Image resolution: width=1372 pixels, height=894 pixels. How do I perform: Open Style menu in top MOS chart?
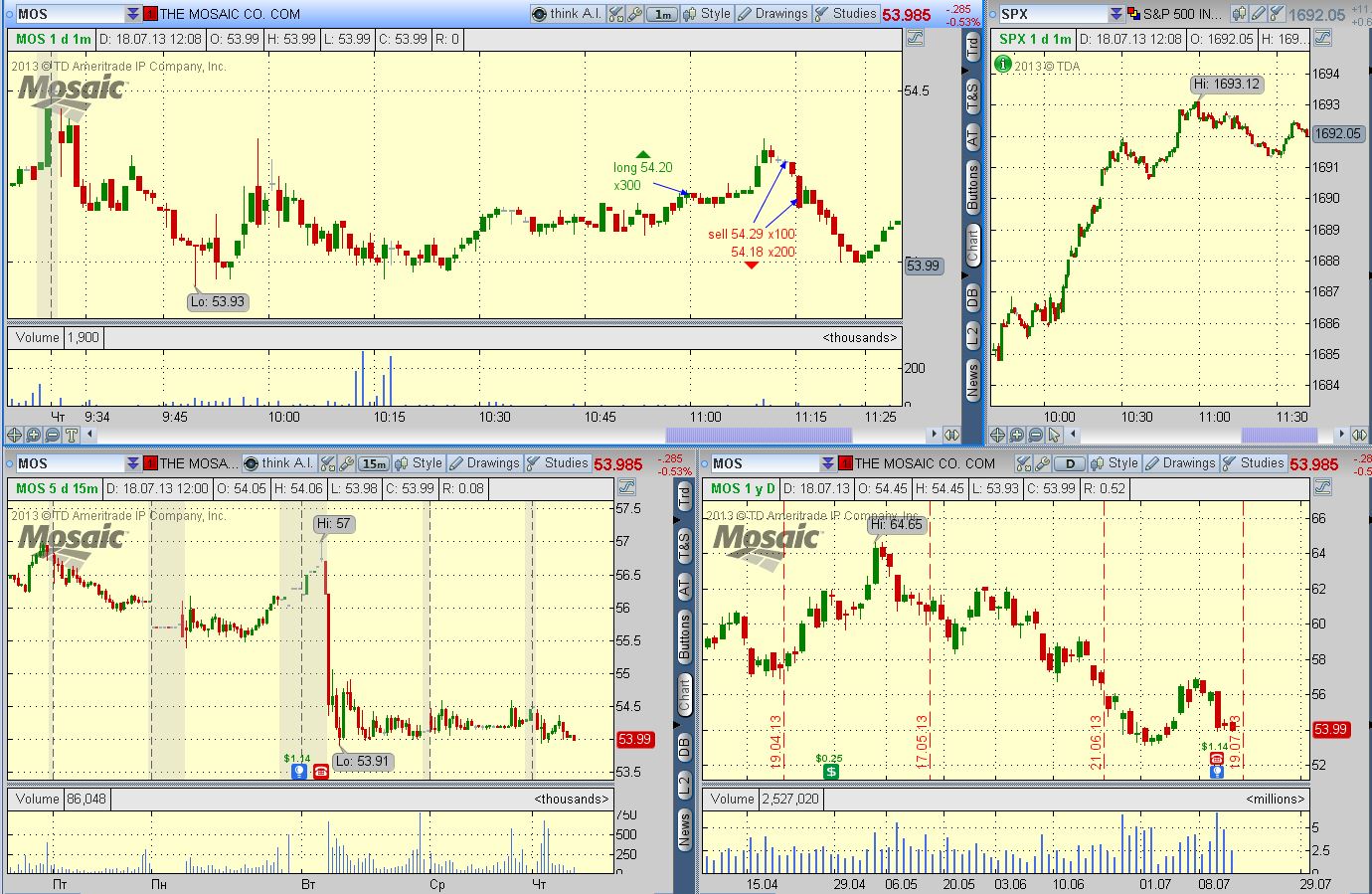tap(706, 14)
